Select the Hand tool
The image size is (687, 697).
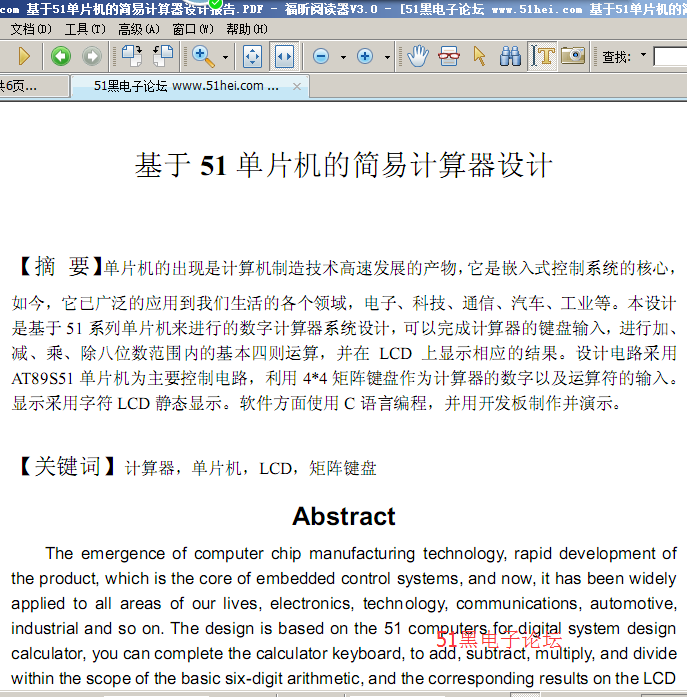point(418,56)
